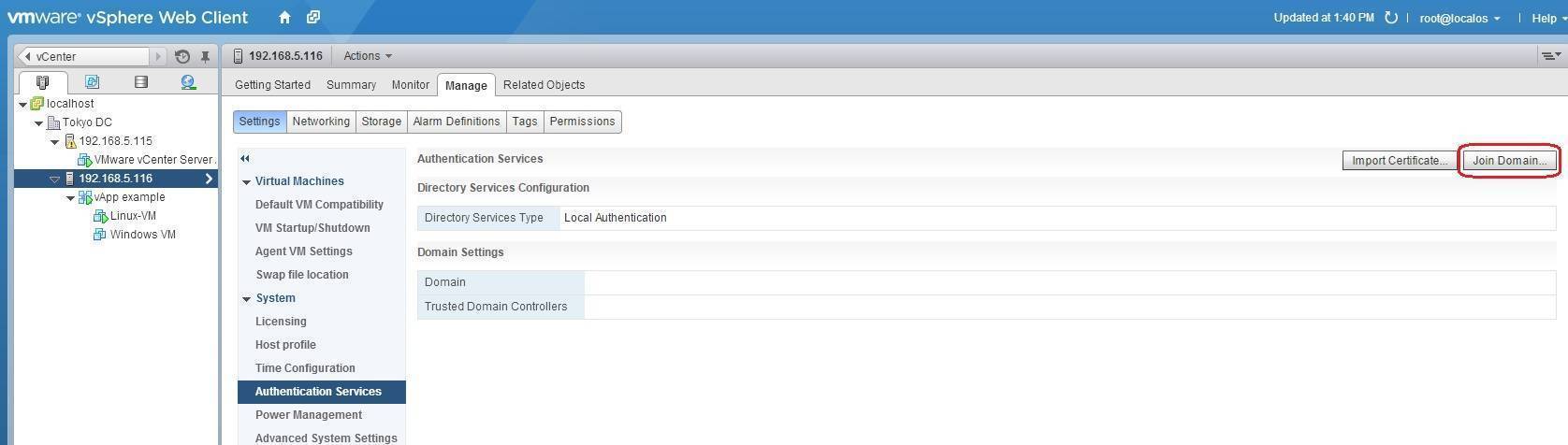
Task: Click the Updated at 1:40 PM text
Action: 1324,18
